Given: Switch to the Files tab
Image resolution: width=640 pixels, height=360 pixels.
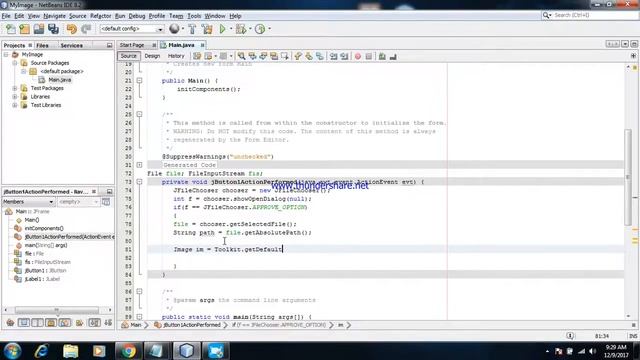Looking at the screenshot, I should coord(42,45).
